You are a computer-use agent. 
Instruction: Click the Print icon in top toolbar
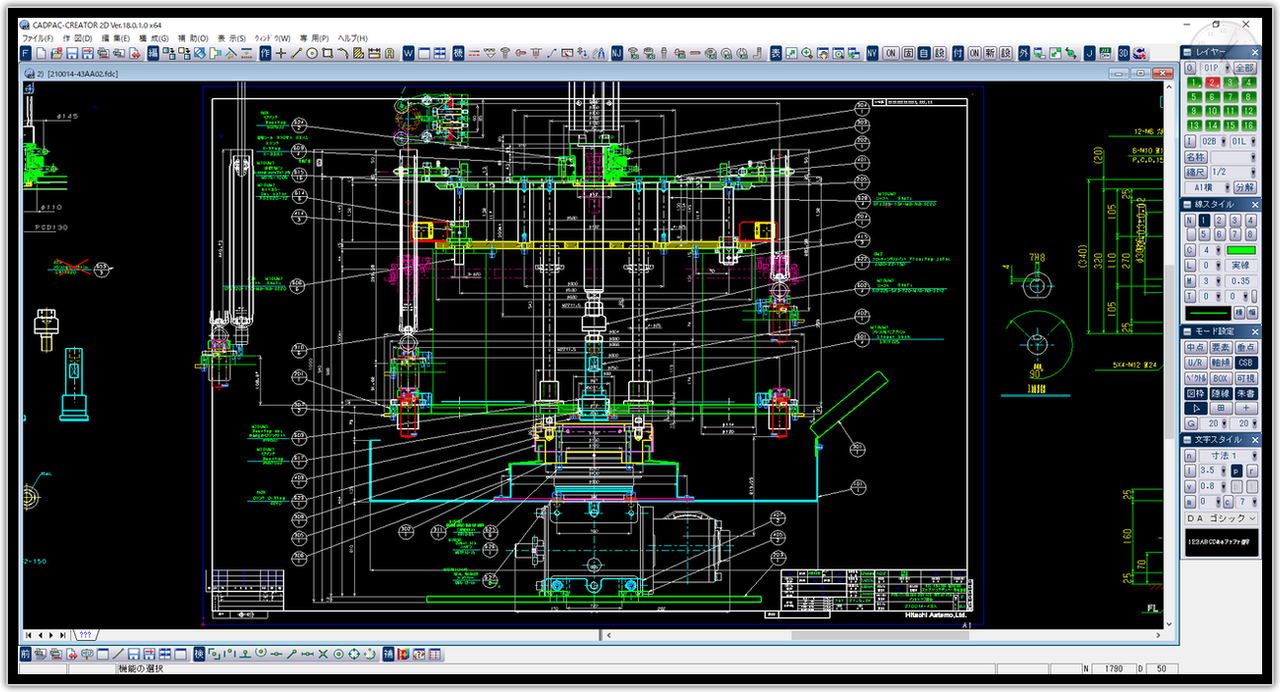[104, 52]
